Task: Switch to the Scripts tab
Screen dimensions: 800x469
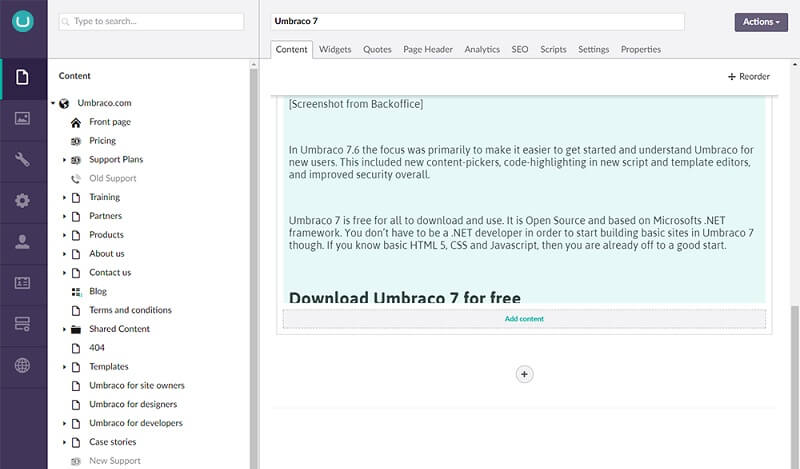Action: coord(553,50)
